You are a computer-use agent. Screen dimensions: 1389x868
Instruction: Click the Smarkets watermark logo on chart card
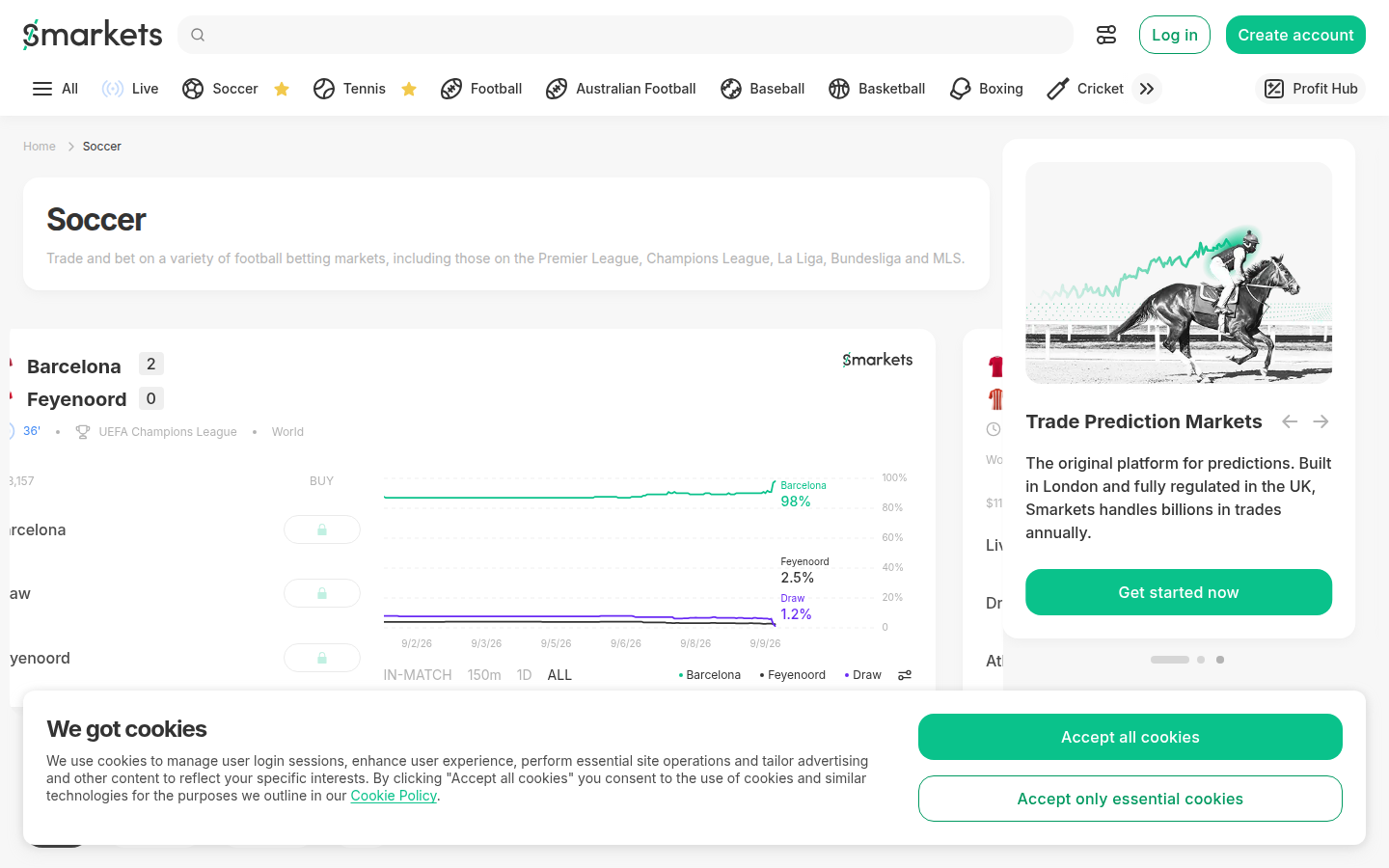(x=878, y=360)
